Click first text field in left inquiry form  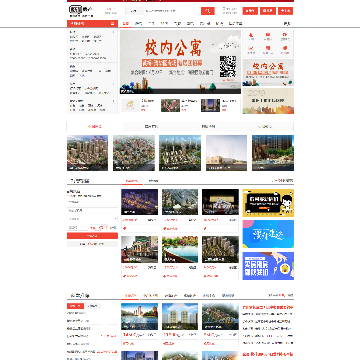tap(92, 202)
